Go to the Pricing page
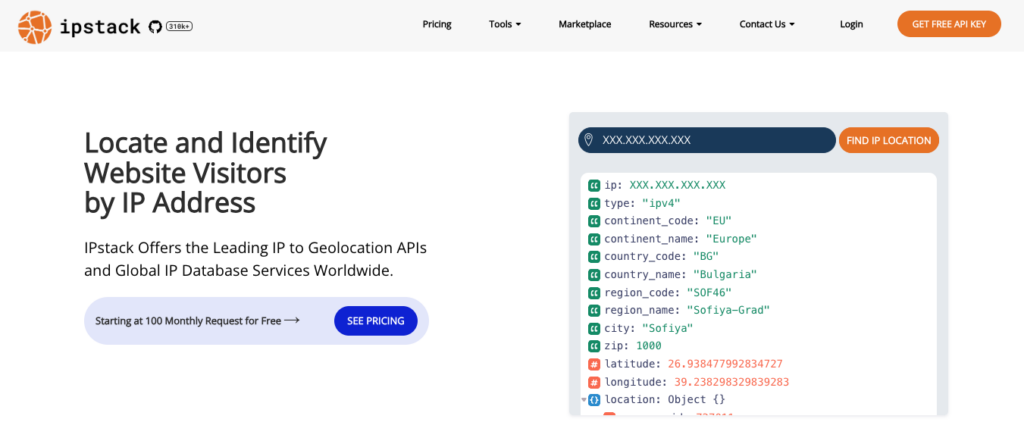This screenshot has width=1024, height=444. 437,24
